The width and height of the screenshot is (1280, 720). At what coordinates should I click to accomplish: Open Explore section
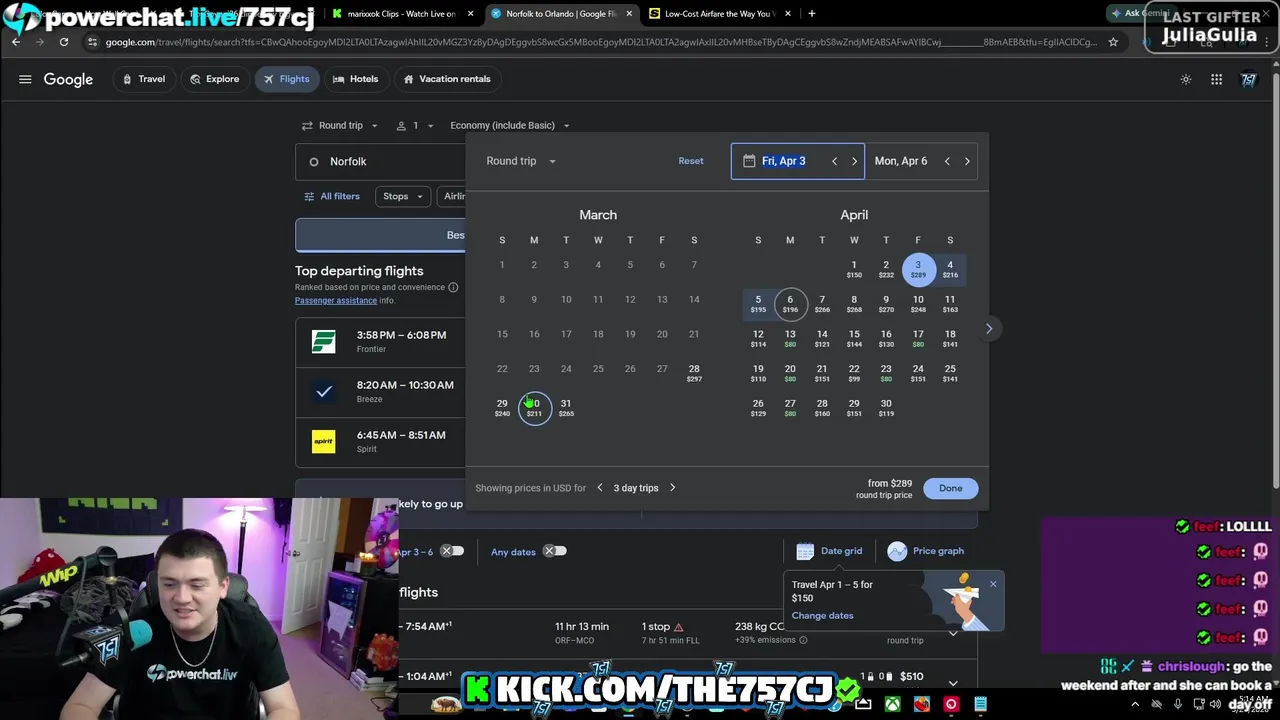point(214,79)
